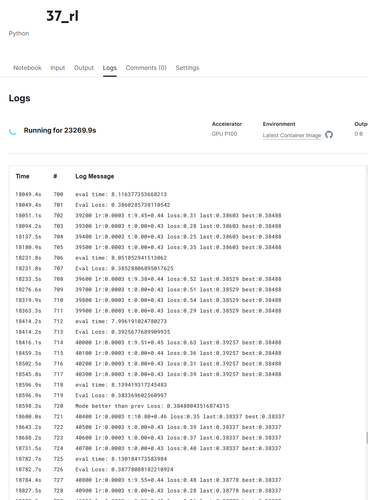Click row number 724
The height and width of the screenshot is (500, 368).
[58, 448]
